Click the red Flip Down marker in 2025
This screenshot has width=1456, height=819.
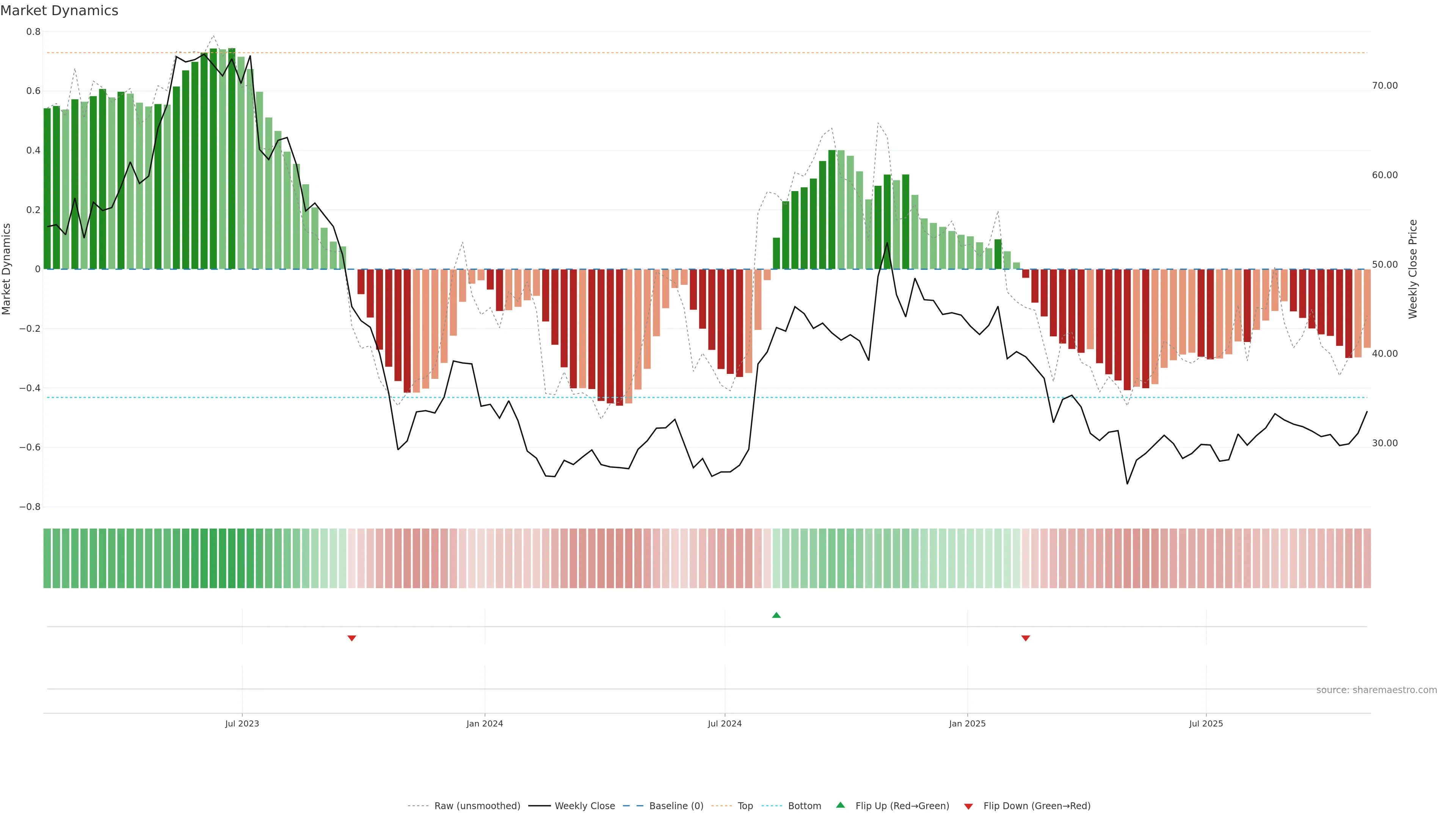1025,638
